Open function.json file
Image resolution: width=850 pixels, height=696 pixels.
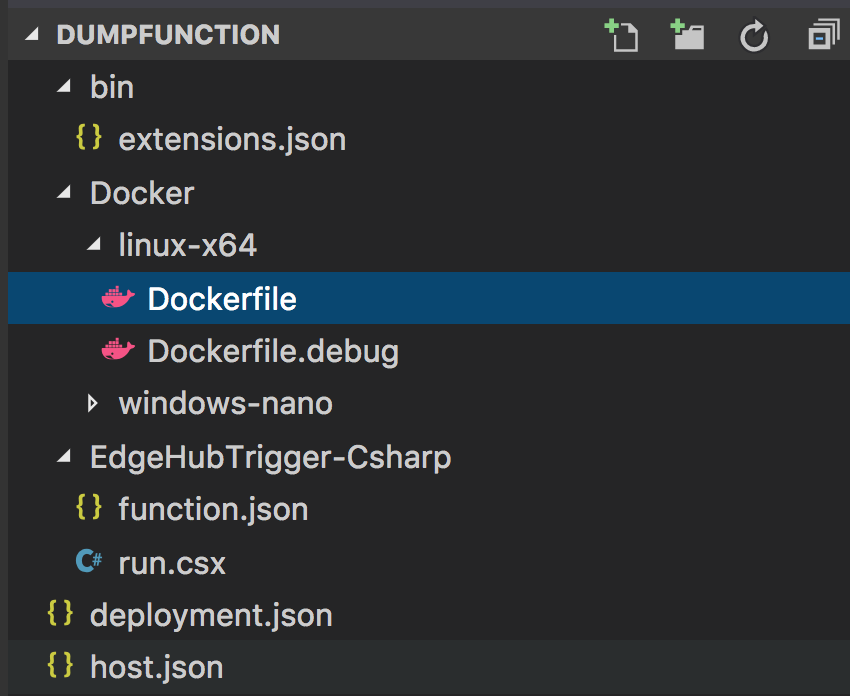214,510
